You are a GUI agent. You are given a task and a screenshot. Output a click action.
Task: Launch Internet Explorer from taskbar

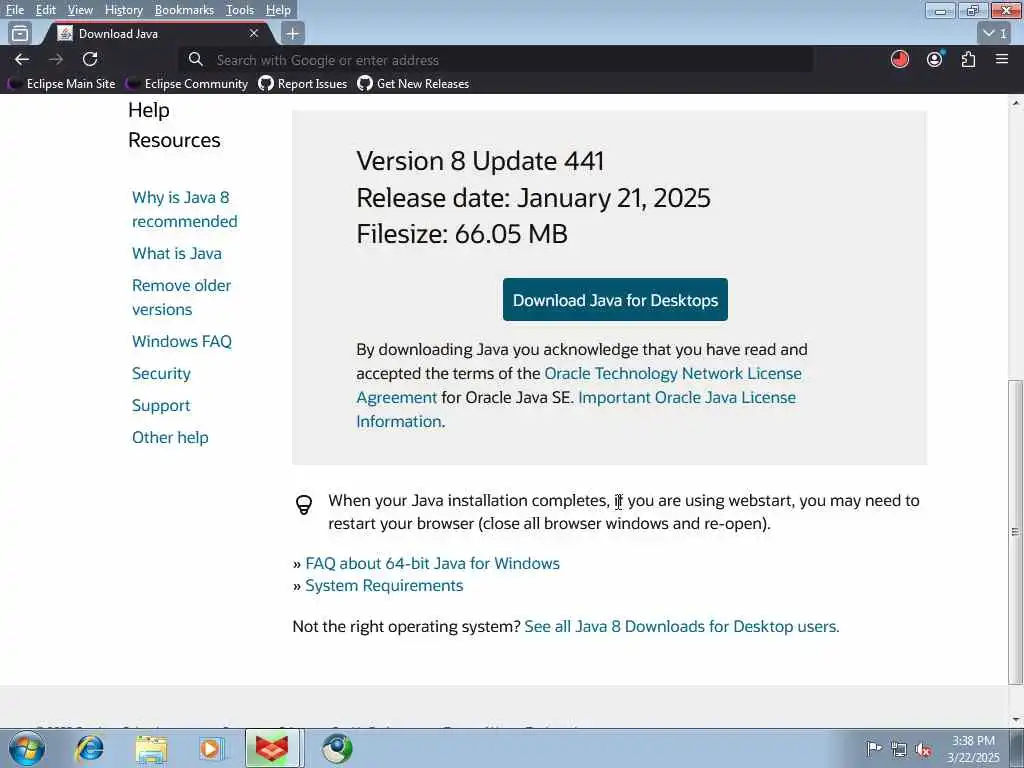(89, 748)
